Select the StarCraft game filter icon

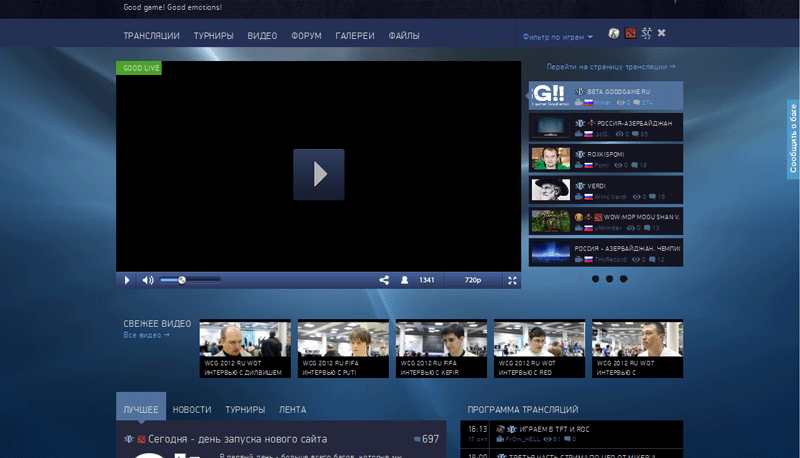[x=646, y=34]
